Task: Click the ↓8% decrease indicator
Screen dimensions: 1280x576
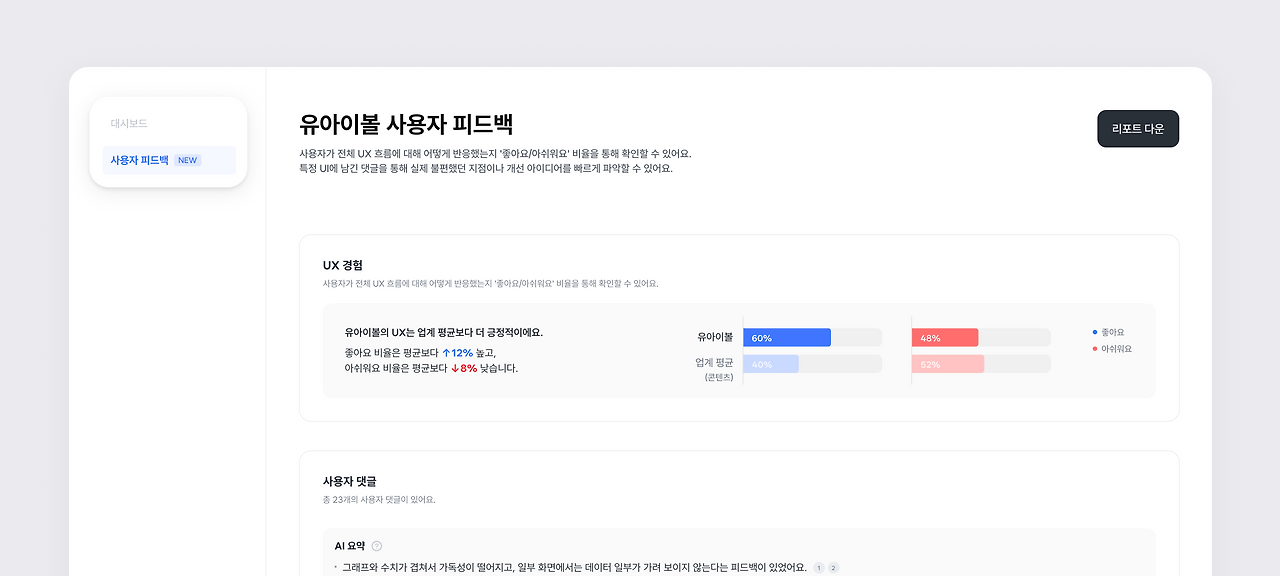Action: (462, 369)
